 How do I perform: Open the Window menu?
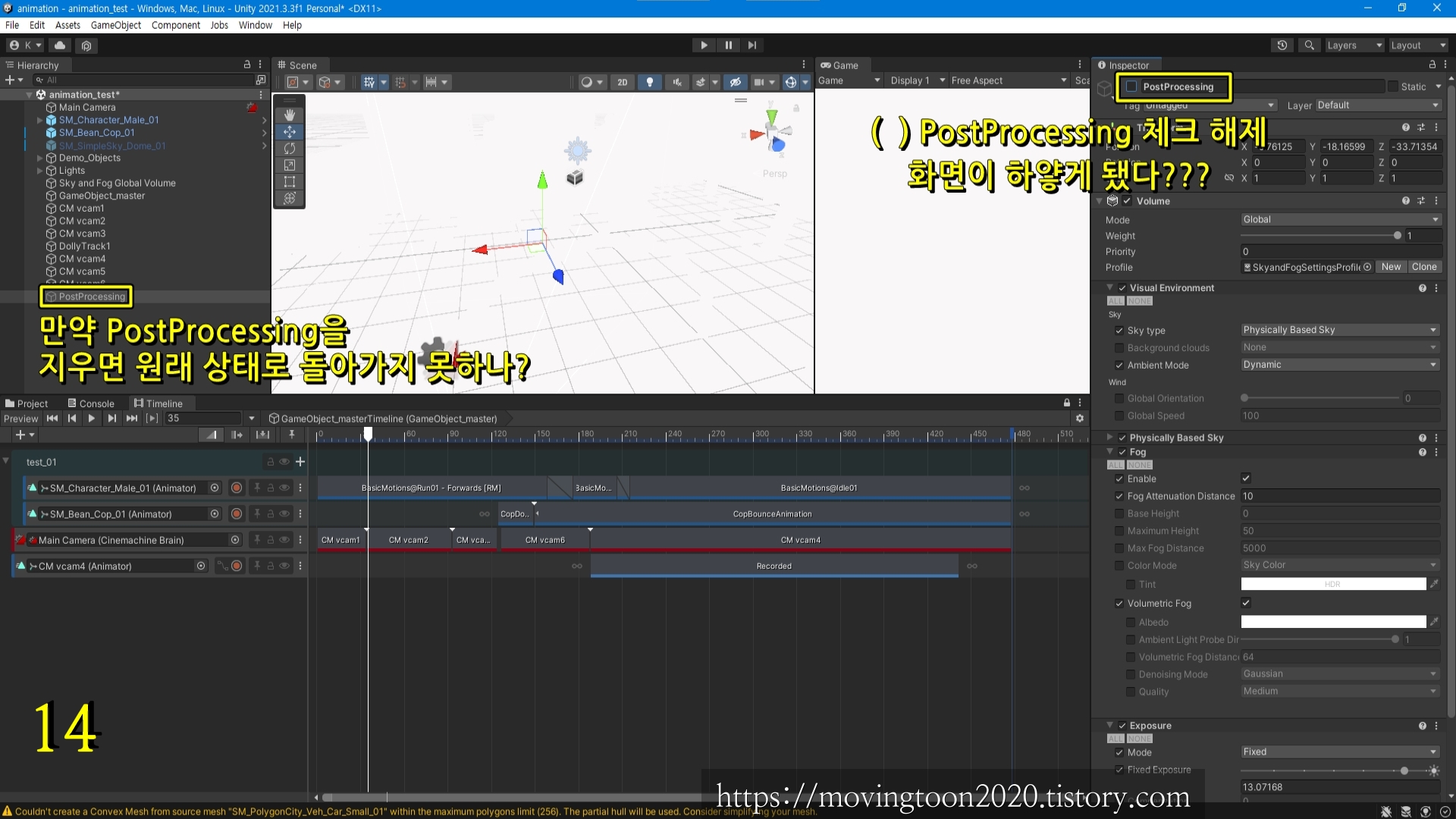pos(255,25)
